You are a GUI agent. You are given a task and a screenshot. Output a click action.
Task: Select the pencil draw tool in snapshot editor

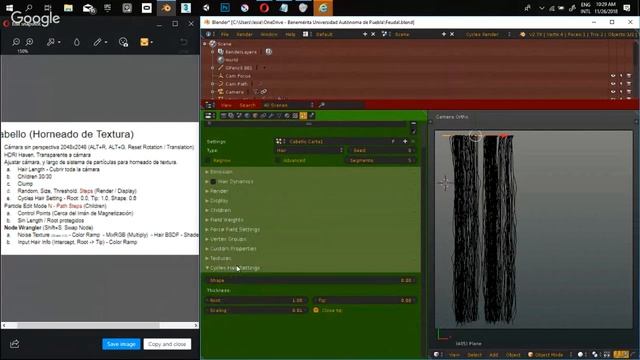coord(97,42)
